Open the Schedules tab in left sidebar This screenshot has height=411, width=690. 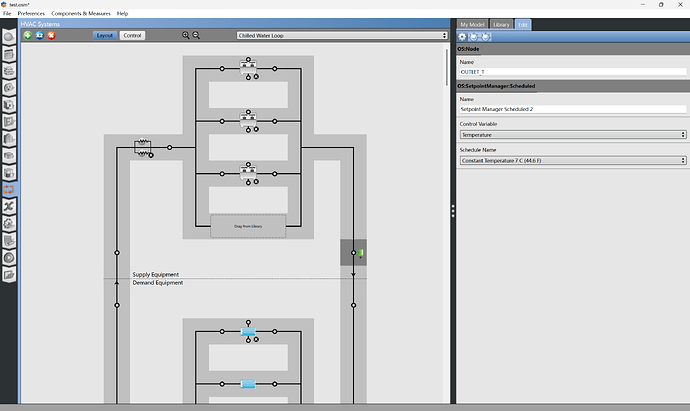pyautogui.click(x=9, y=54)
